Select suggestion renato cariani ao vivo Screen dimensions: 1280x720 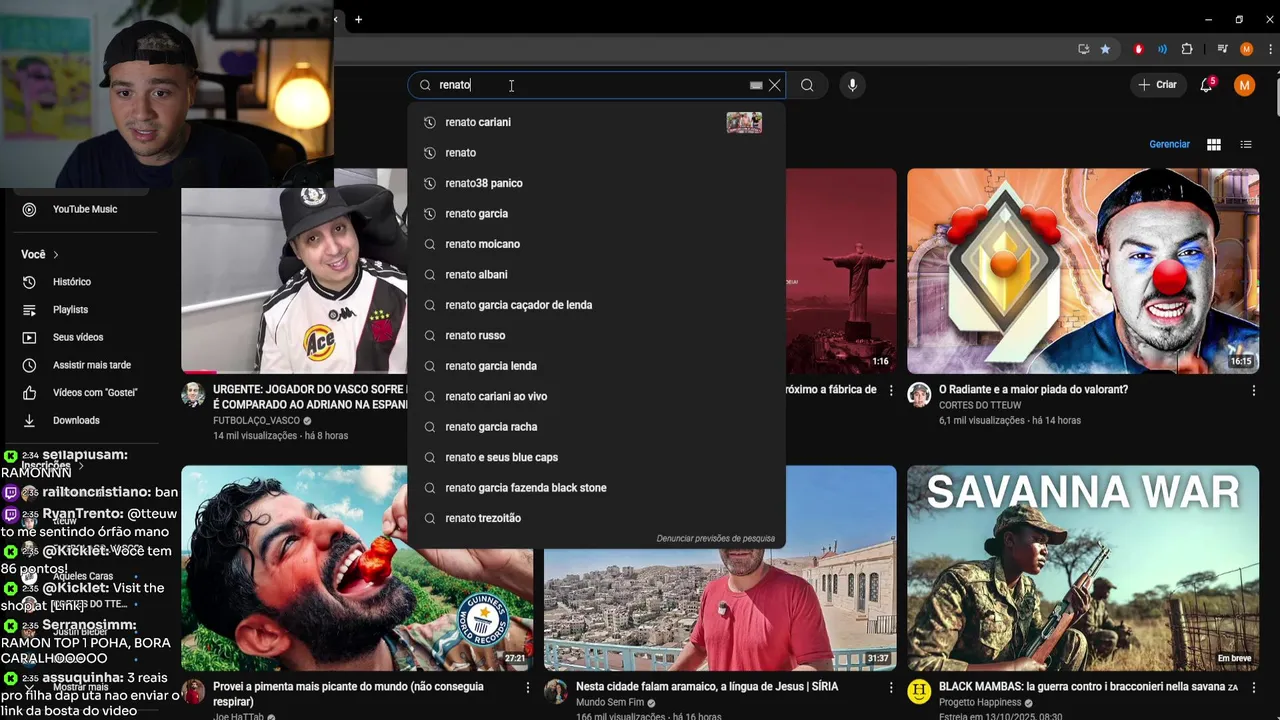pos(596,396)
